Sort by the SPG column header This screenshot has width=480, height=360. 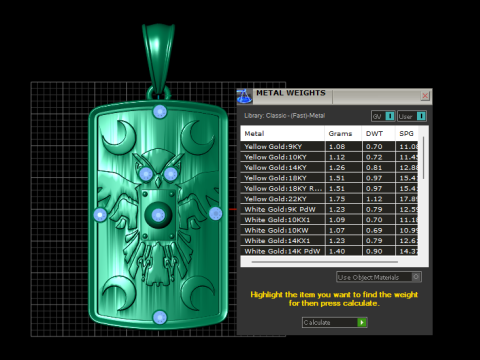[x=407, y=133]
